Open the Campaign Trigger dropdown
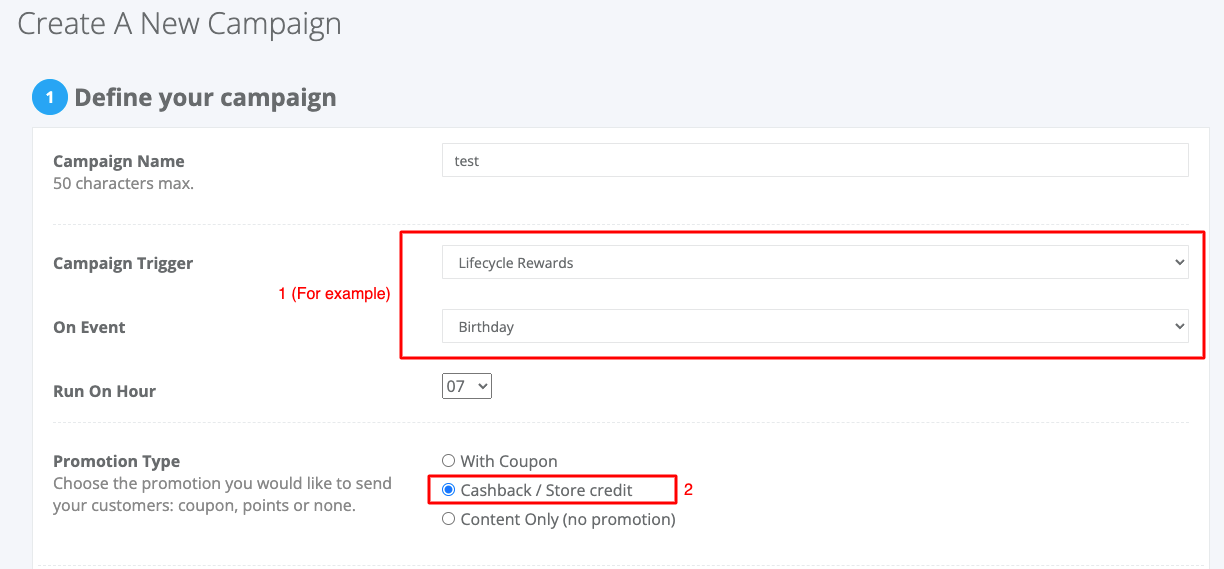The height and width of the screenshot is (569, 1224). click(x=815, y=263)
